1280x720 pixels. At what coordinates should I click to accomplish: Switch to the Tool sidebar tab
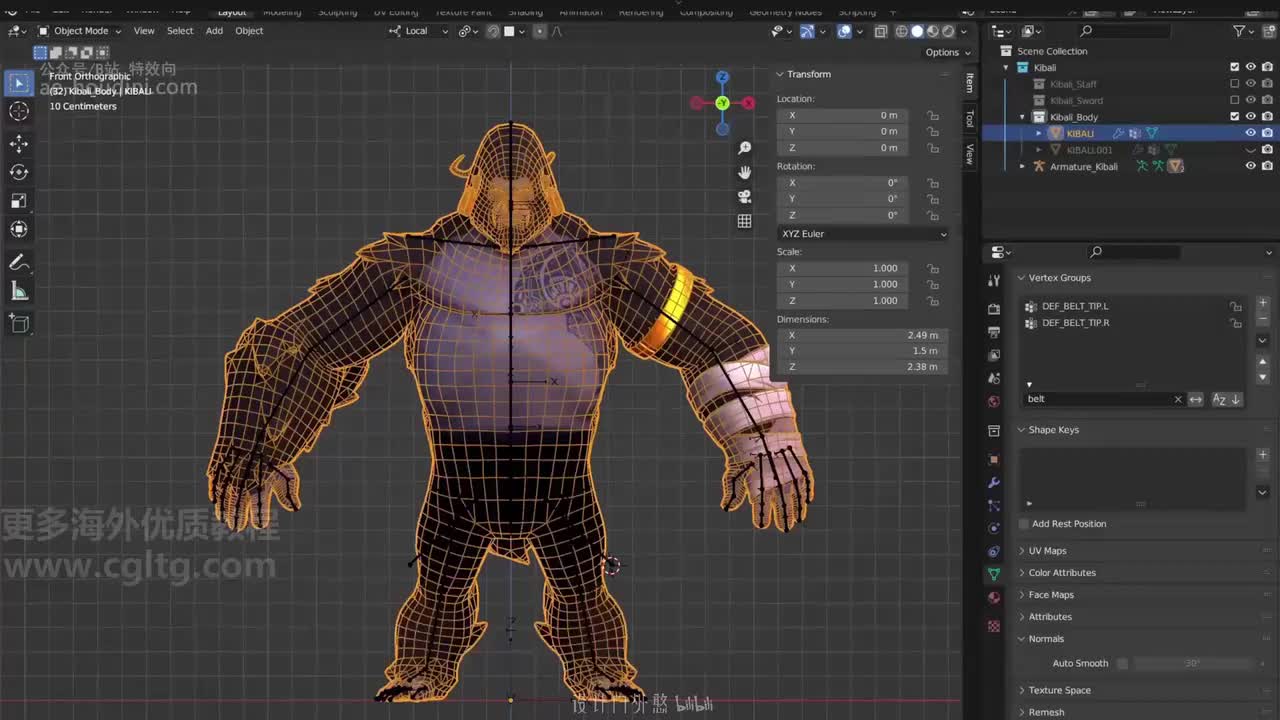pos(969,119)
